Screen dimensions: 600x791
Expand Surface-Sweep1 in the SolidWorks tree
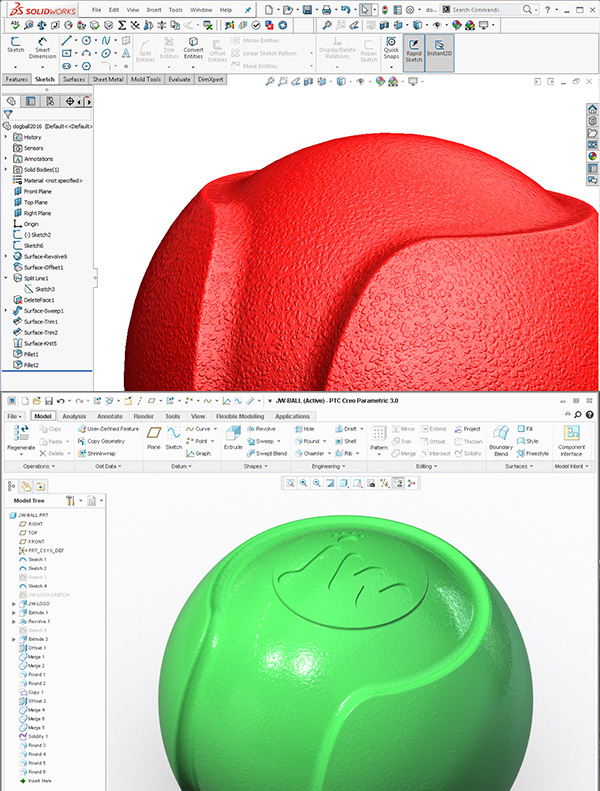coord(6,311)
